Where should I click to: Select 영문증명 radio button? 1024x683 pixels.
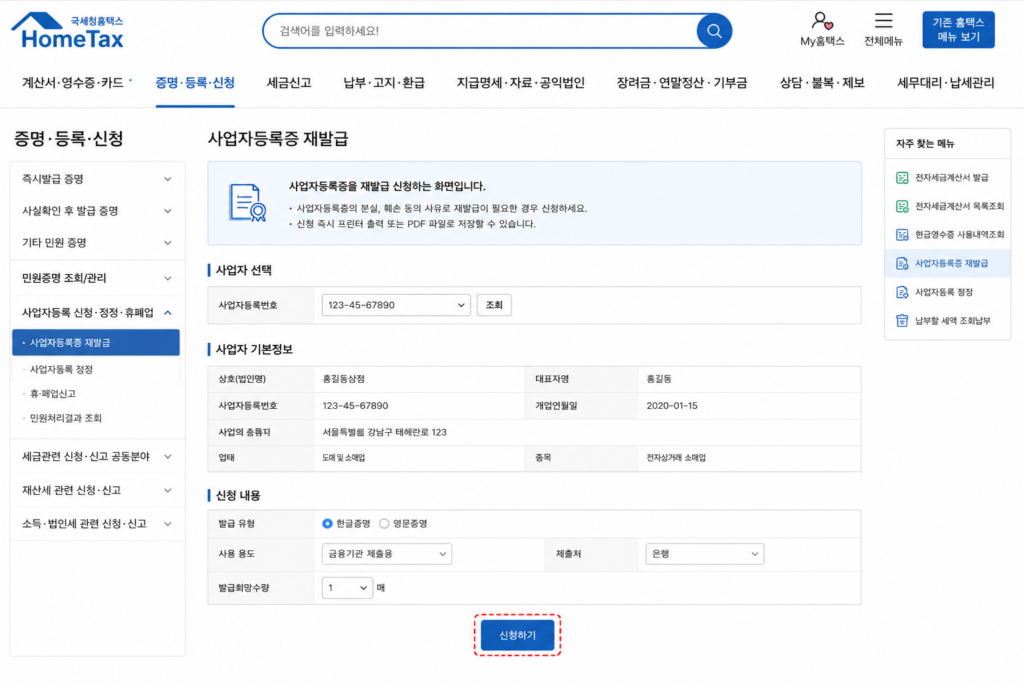coord(384,524)
